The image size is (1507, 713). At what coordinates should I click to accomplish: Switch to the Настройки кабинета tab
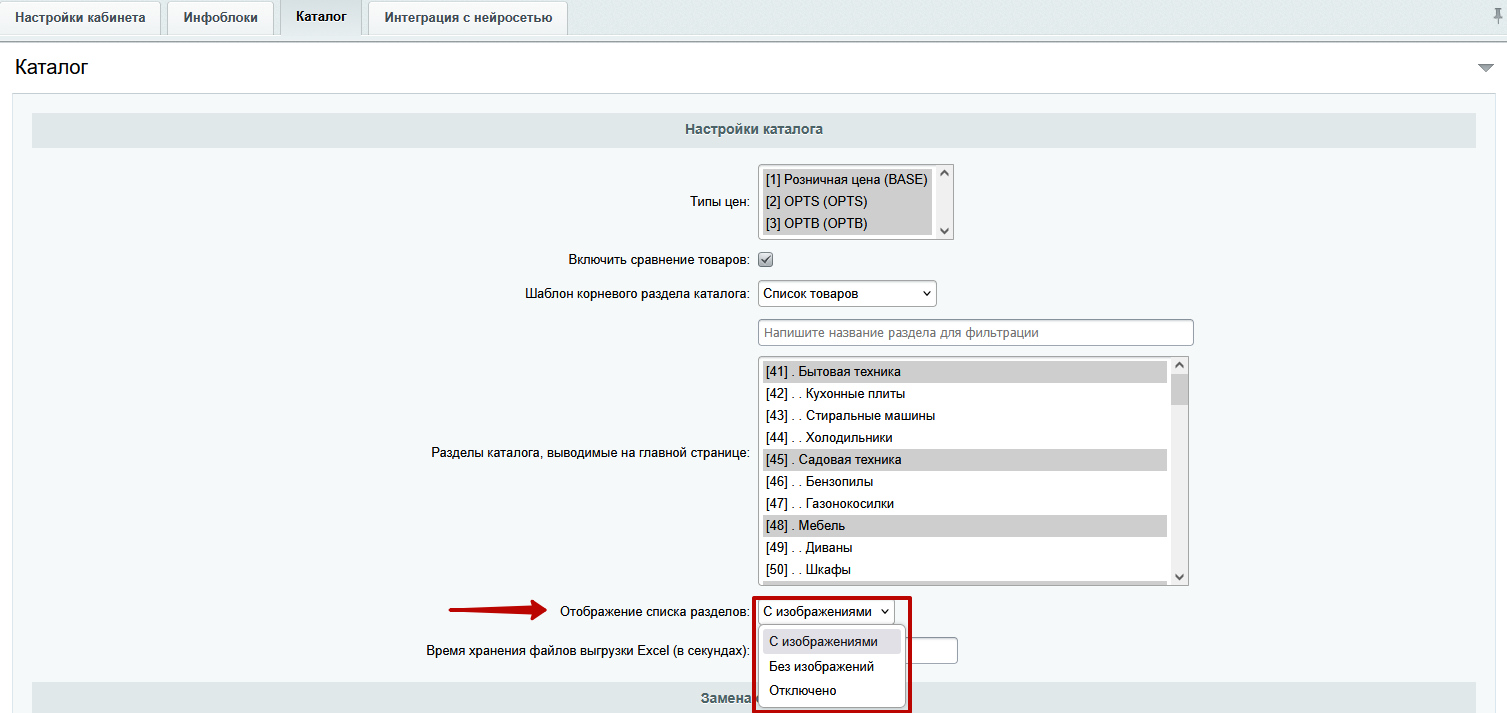point(80,18)
